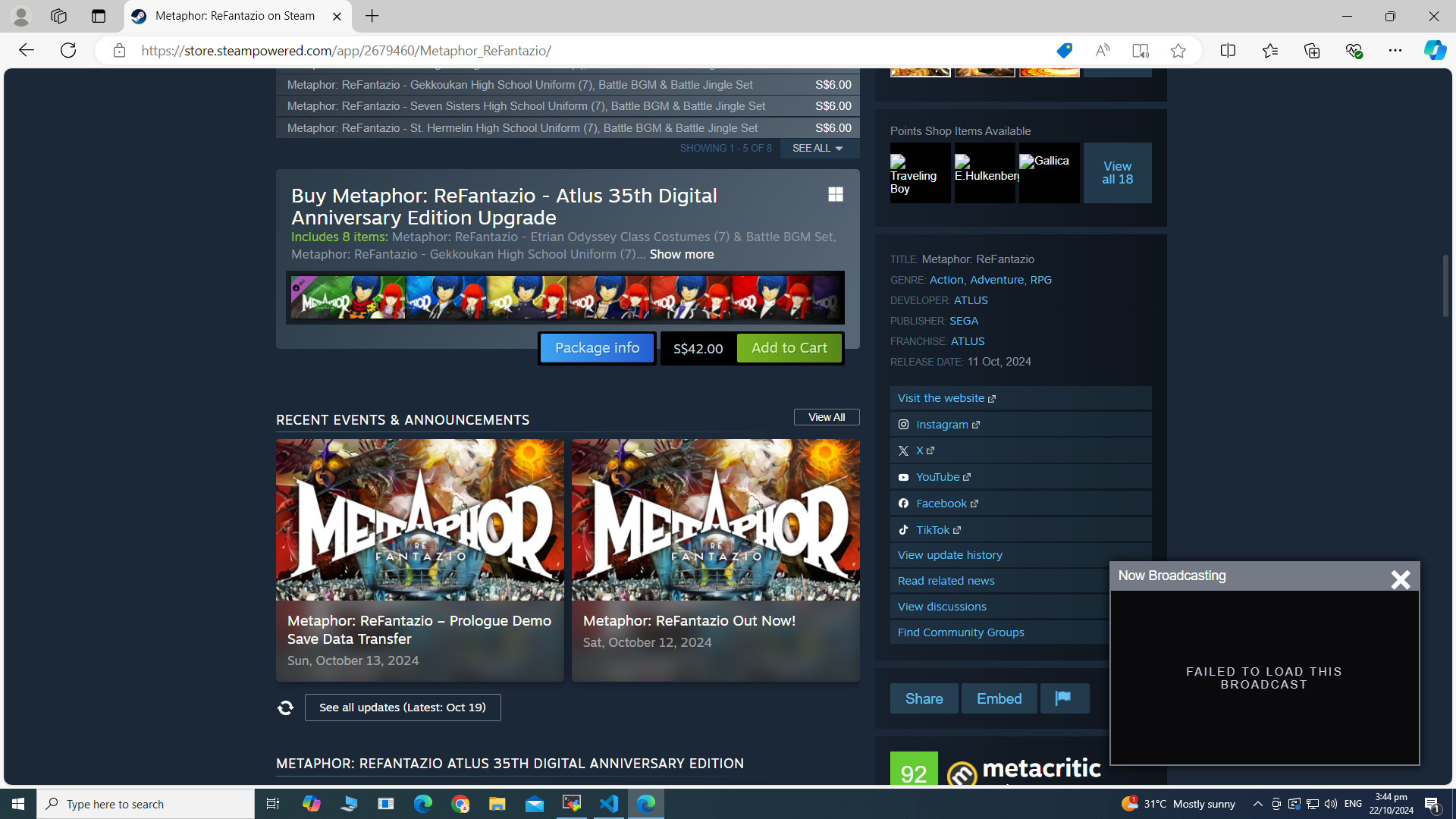Open Package info for the upgrade
This screenshot has width=1456, height=819.
click(x=597, y=348)
